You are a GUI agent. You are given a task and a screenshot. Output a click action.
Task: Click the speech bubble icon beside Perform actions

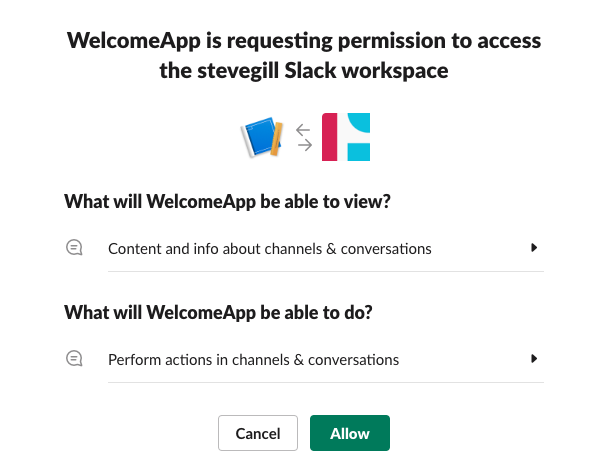[x=74, y=358]
